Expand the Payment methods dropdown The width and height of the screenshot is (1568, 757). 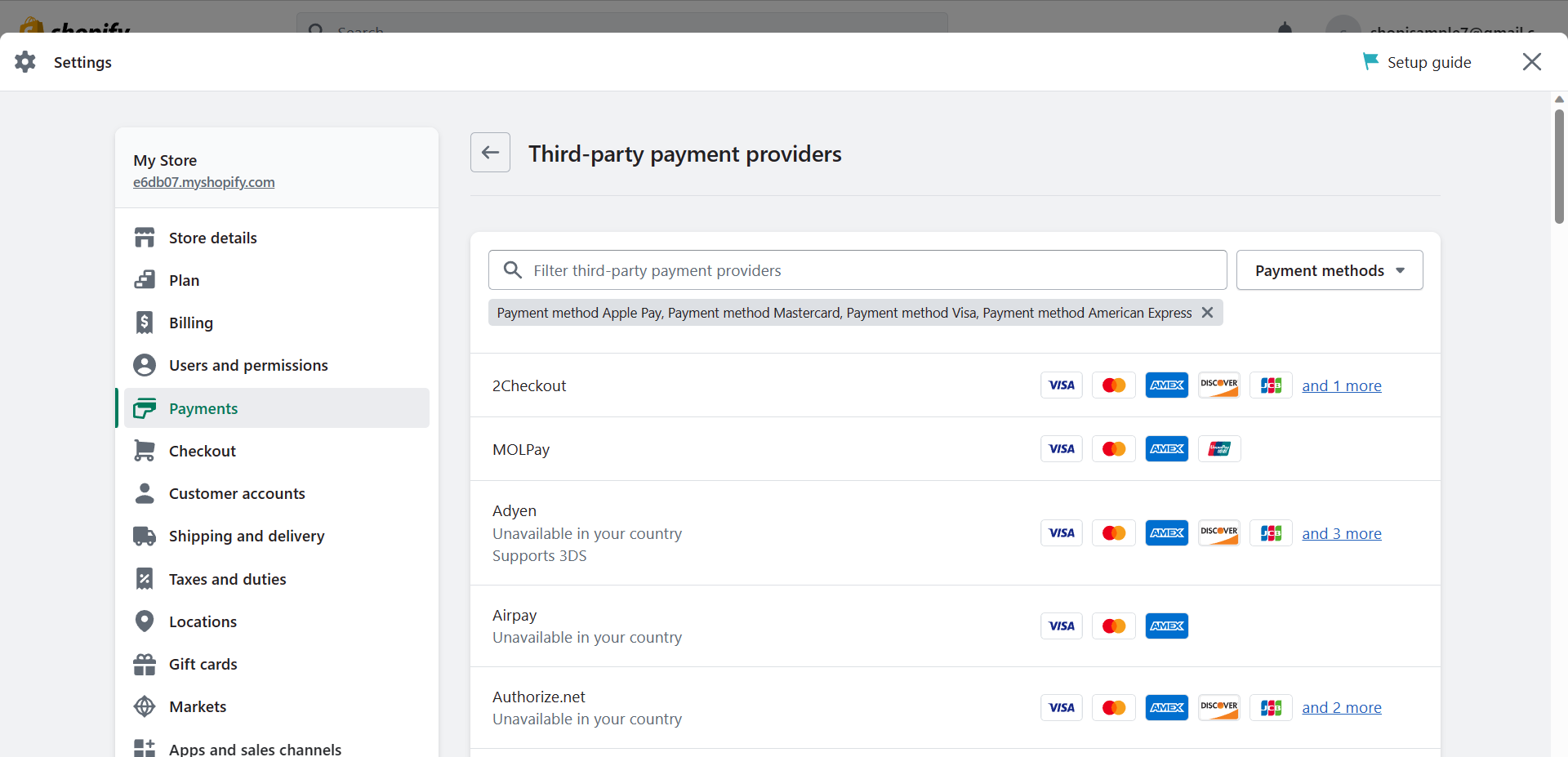(x=1330, y=270)
